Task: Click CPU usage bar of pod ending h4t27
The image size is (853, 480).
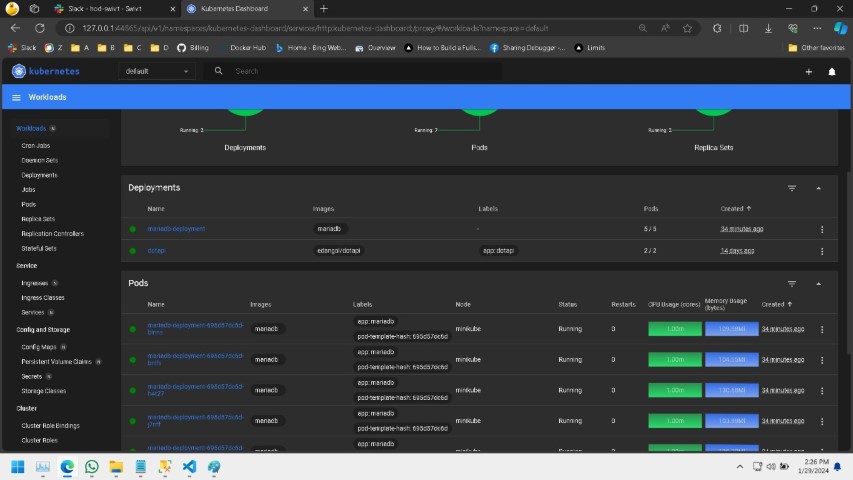Action: pyautogui.click(x=675, y=390)
